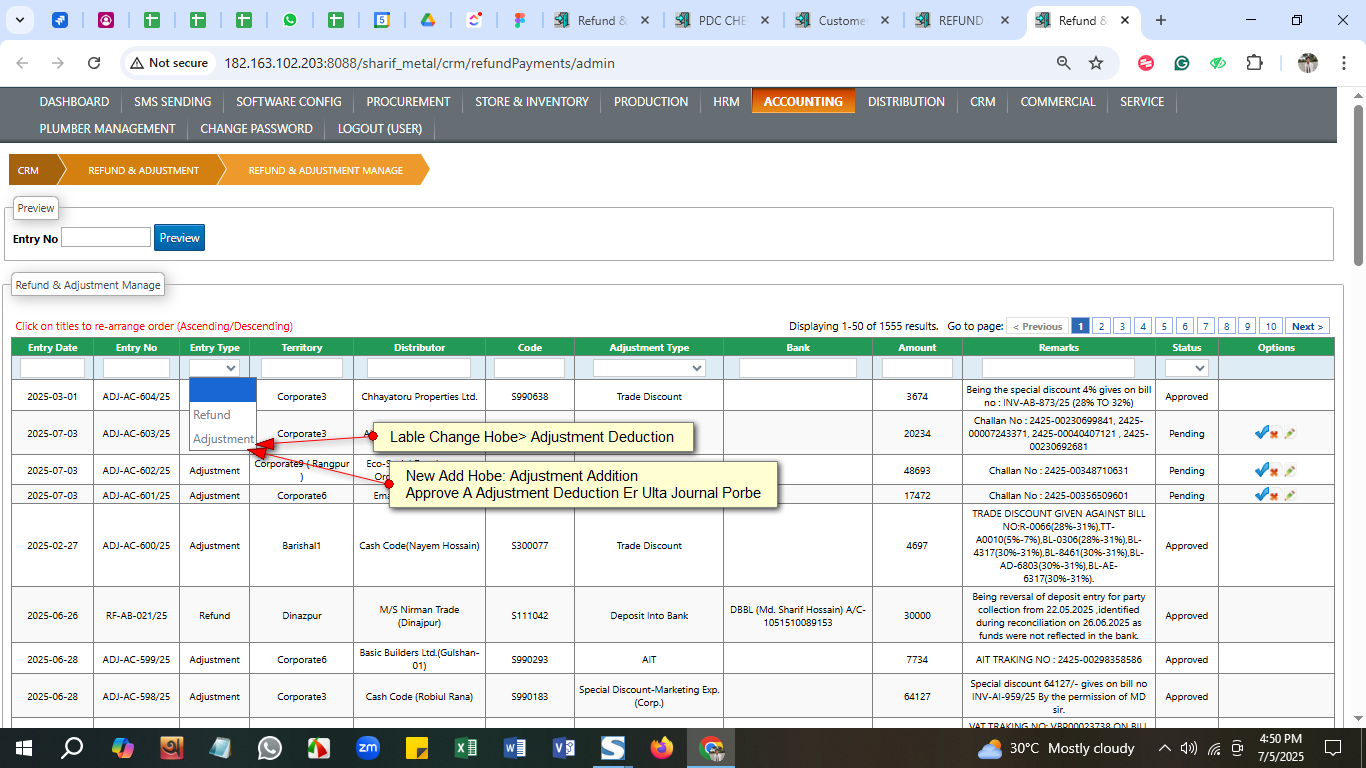Select Refund in the Entry Type dropdown list
This screenshot has width=1366, height=768.
coord(212,414)
